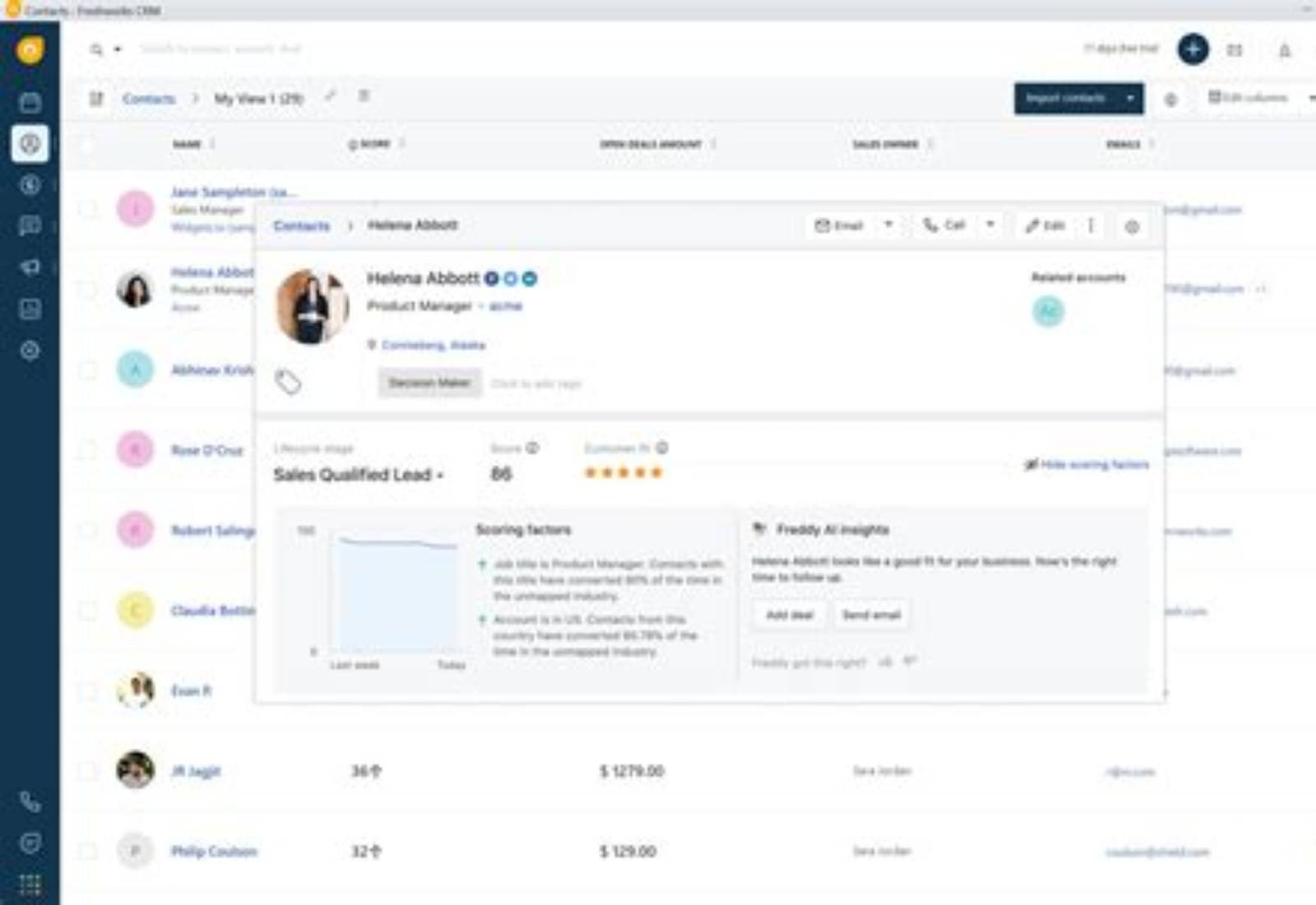Click the blue plus quick-add button
The width and height of the screenshot is (1316, 905).
click(1193, 49)
